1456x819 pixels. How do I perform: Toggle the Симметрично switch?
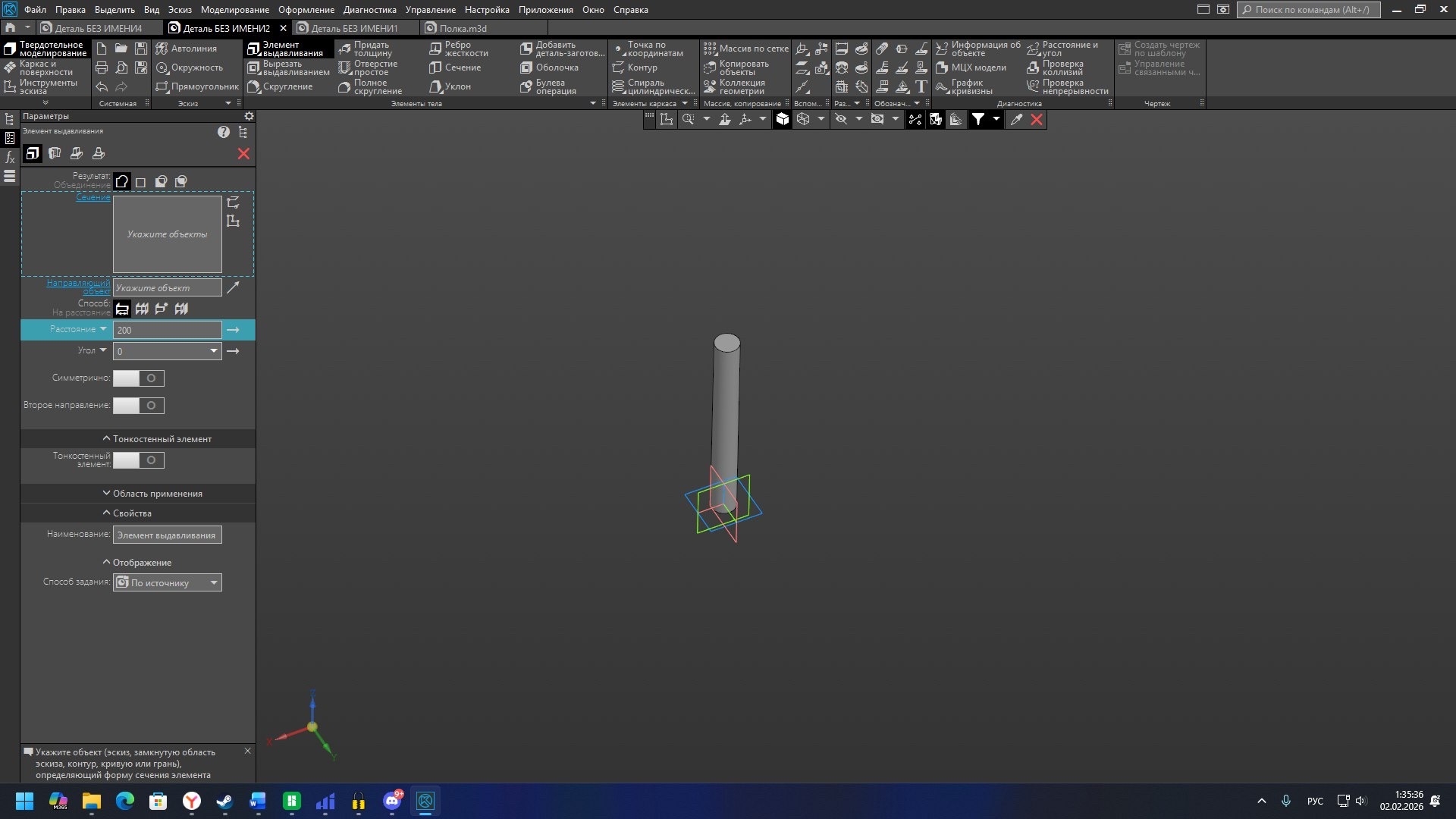pyautogui.click(x=138, y=378)
